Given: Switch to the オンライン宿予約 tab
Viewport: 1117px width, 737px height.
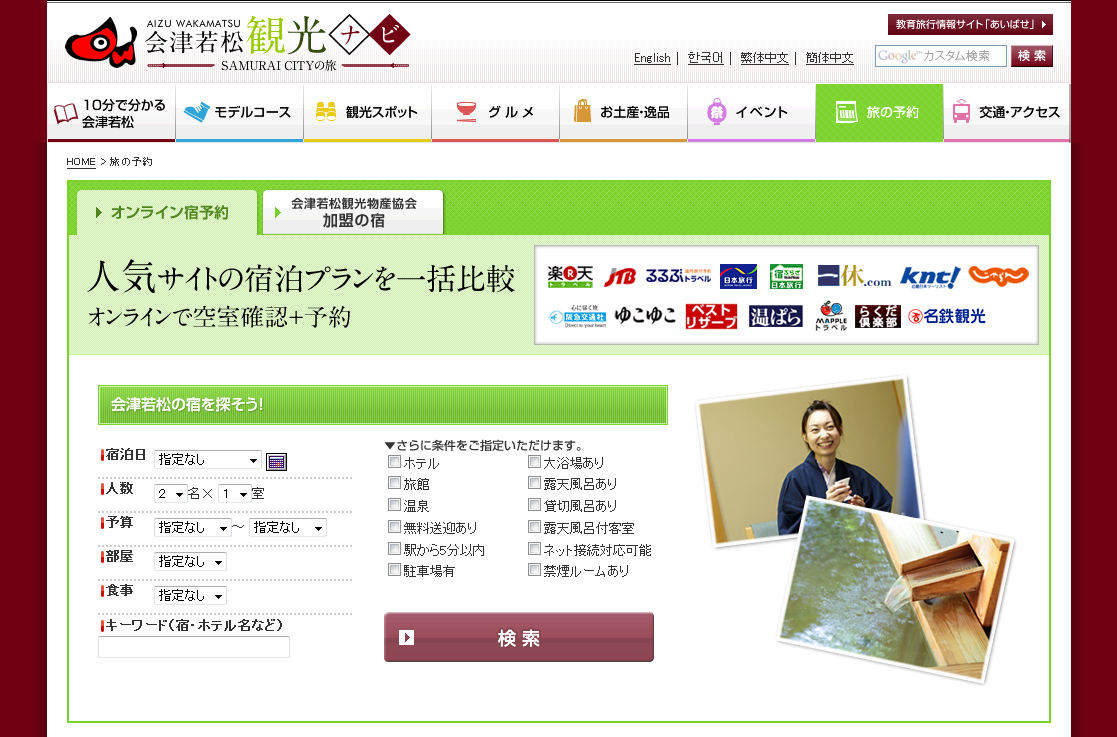Looking at the screenshot, I should click(167, 212).
